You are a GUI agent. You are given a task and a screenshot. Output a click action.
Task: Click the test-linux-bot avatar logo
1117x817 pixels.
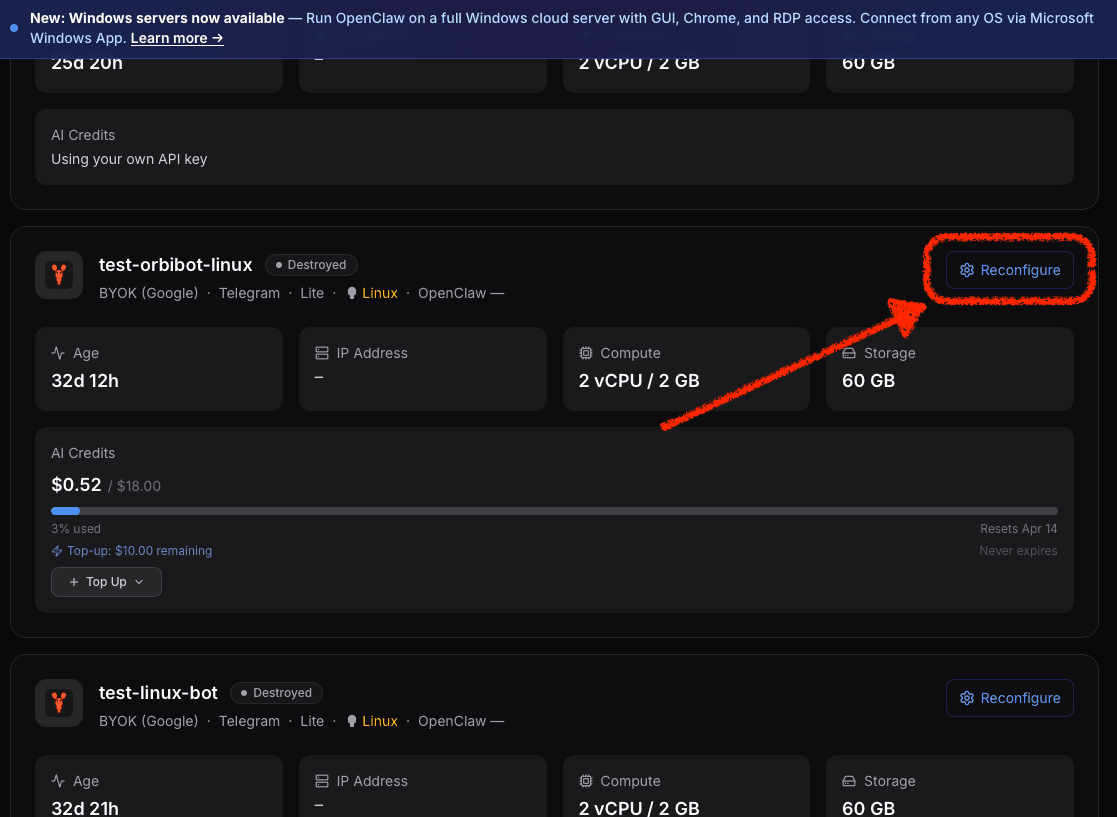tap(59, 703)
